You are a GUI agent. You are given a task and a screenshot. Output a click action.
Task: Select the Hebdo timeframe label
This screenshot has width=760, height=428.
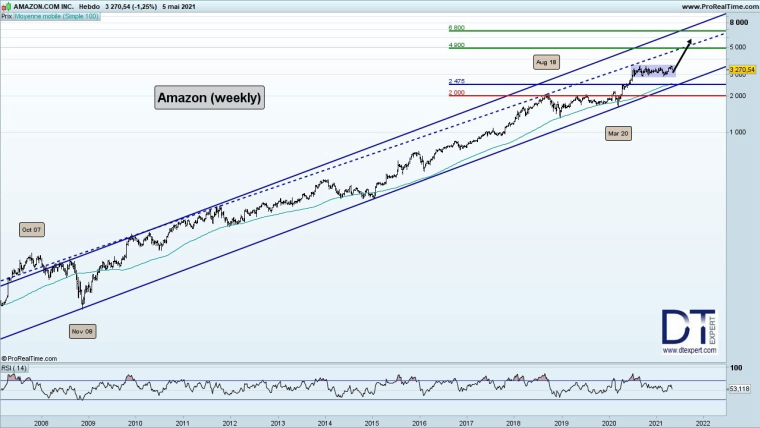[89, 7]
